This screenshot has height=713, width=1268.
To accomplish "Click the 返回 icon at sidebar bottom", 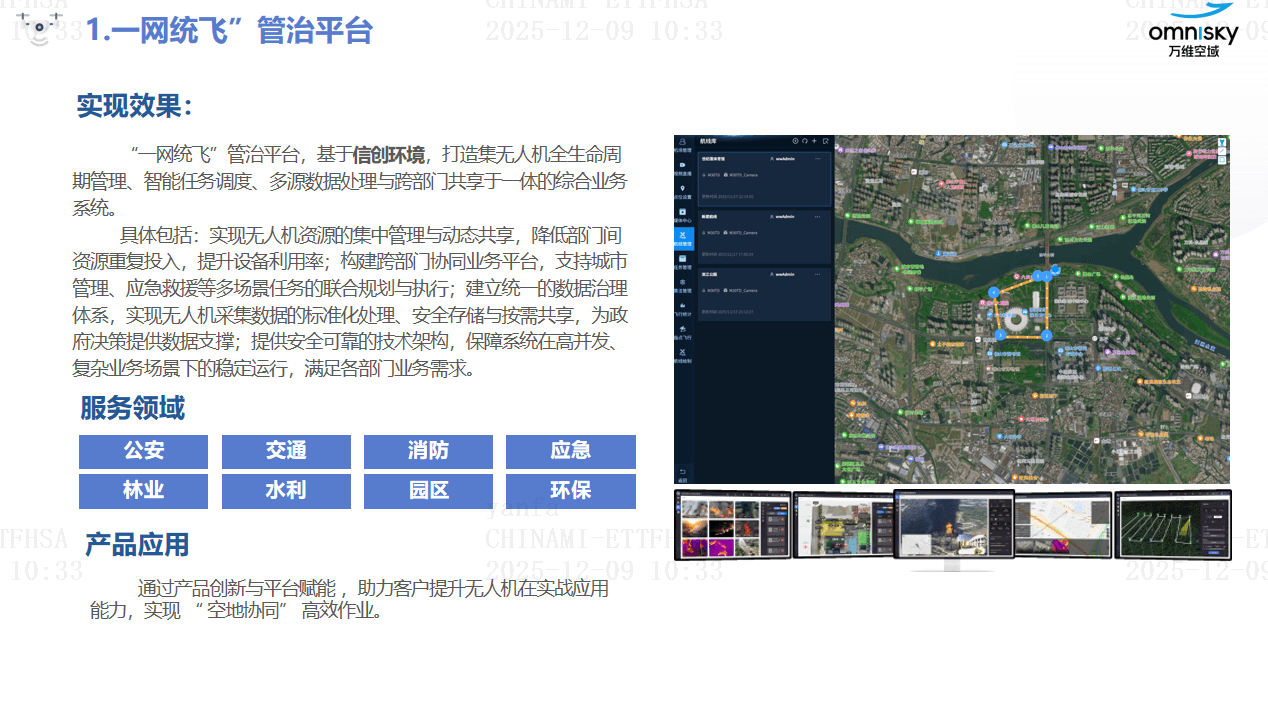I will click(x=683, y=473).
